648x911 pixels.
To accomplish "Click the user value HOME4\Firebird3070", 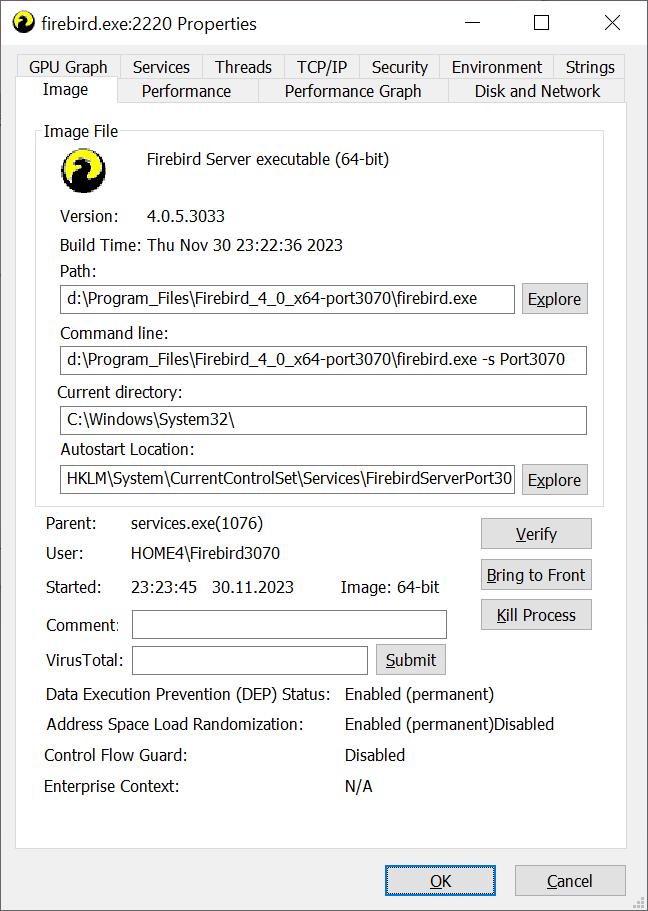I will (205, 553).
